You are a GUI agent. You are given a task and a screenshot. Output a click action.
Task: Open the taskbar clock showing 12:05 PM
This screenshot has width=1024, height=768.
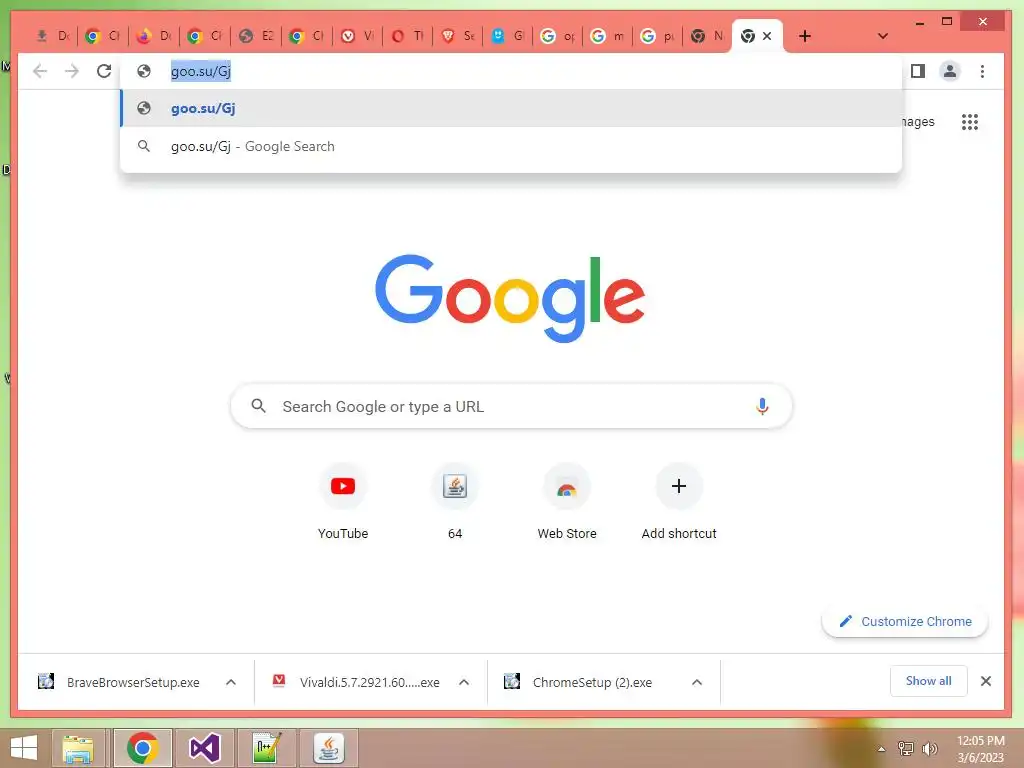981,749
